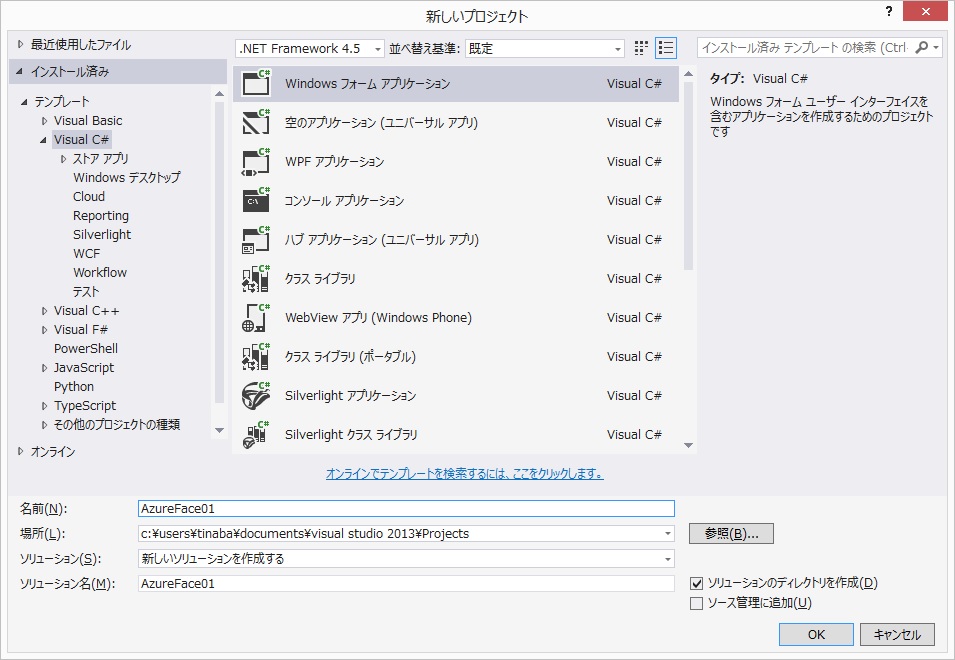Select the ハブ アプリケーション template icon
Image resolution: width=955 pixels, height=660 pixels.
click(256, 239)
